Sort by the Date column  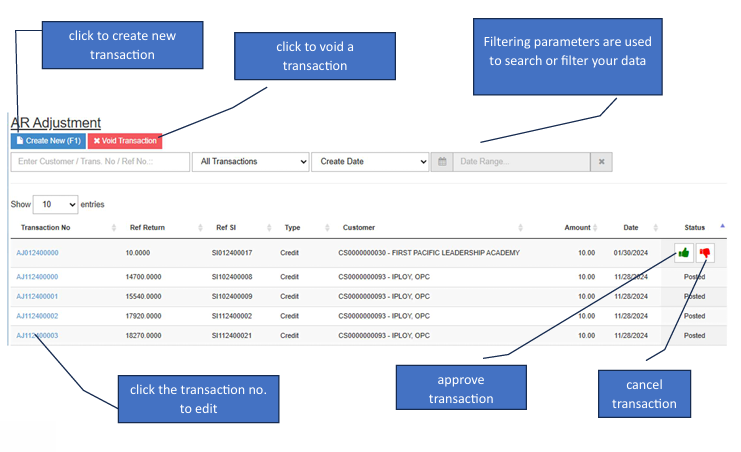tap(655, 228)
